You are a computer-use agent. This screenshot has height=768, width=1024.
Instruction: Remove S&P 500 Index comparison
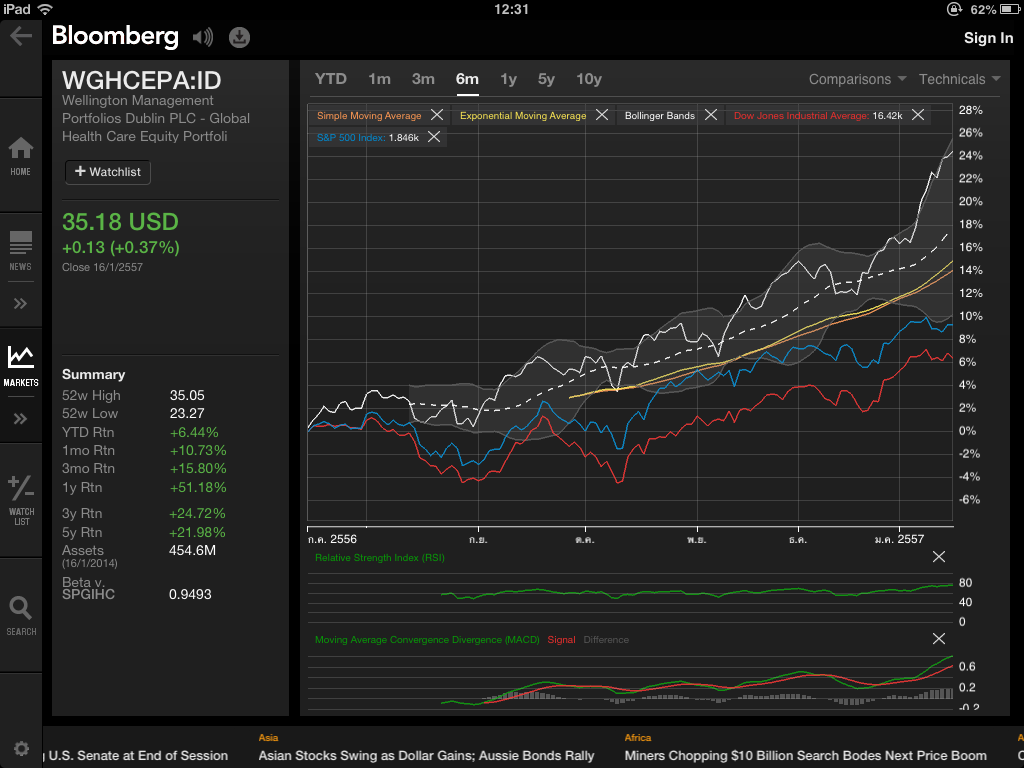(x=434, y=136)
